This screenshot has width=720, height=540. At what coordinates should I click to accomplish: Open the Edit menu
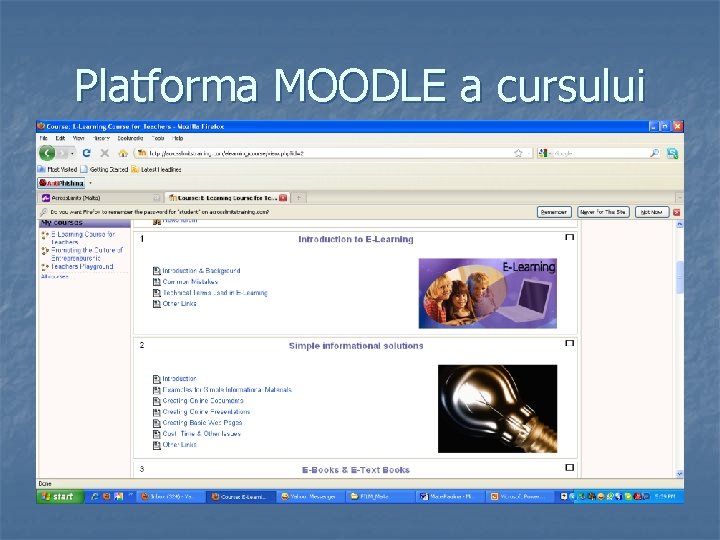coord(60,138)
